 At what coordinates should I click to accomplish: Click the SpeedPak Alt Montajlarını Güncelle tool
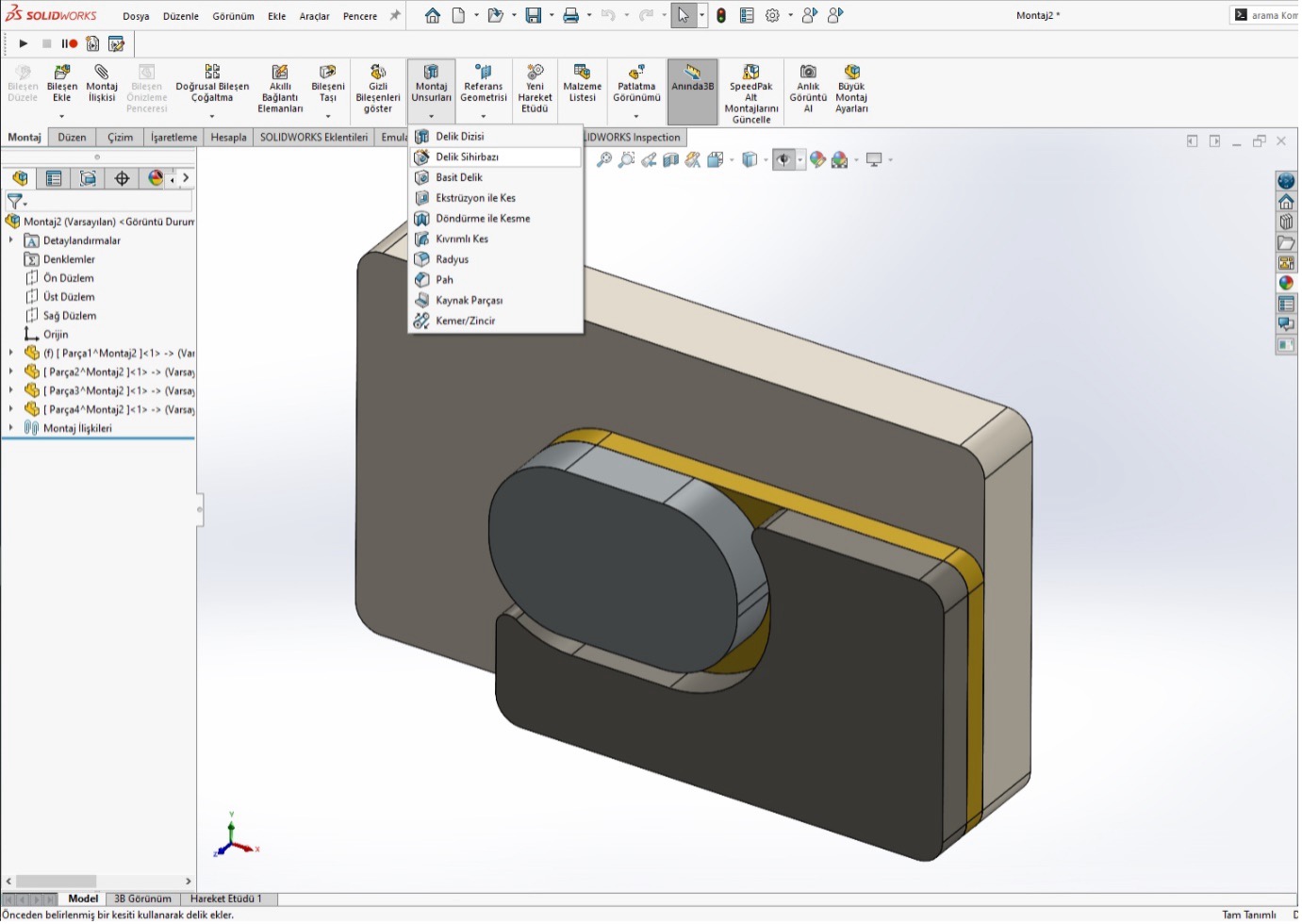(751, 94)
